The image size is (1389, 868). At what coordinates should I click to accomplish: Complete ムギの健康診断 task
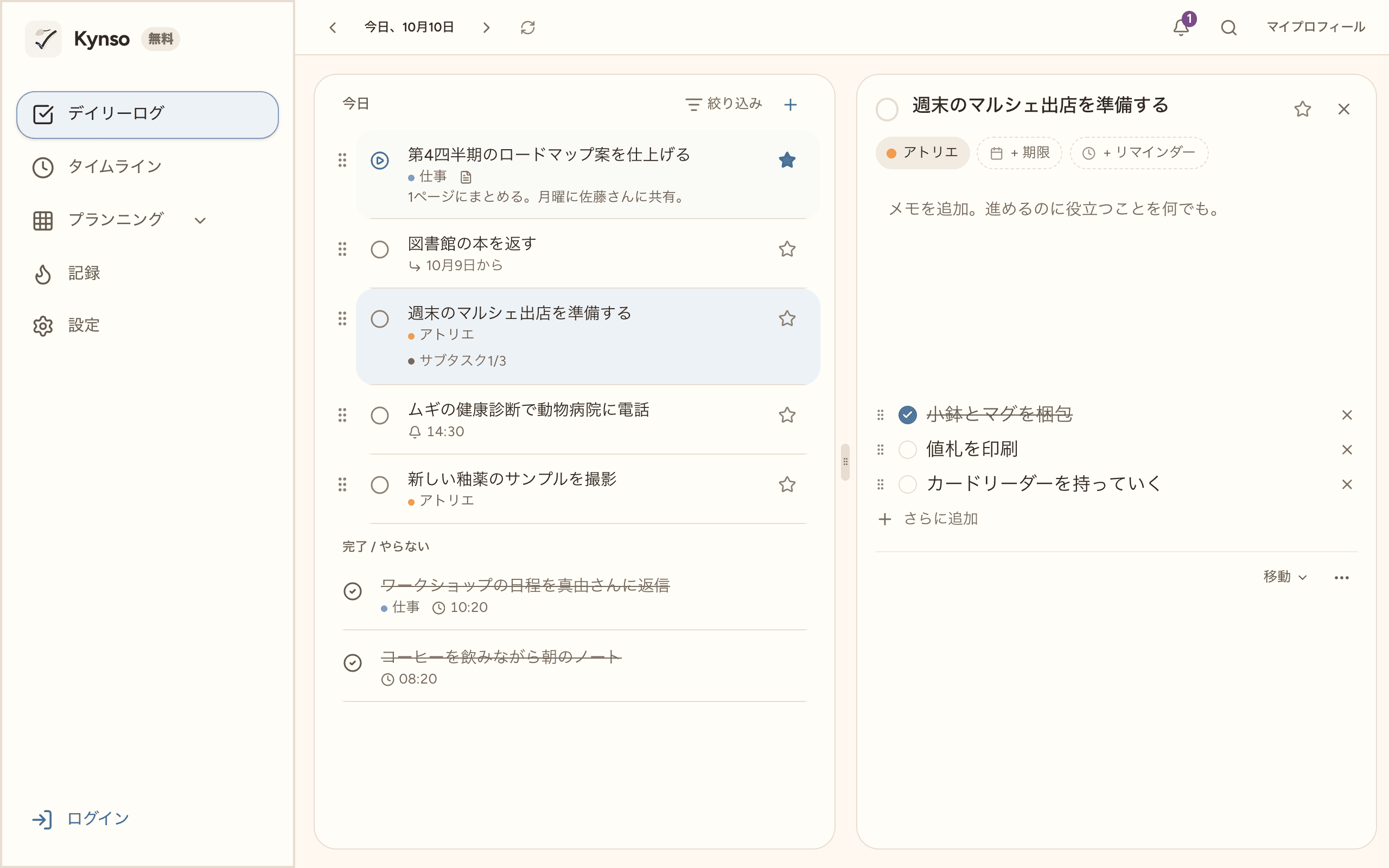point(379,415)
